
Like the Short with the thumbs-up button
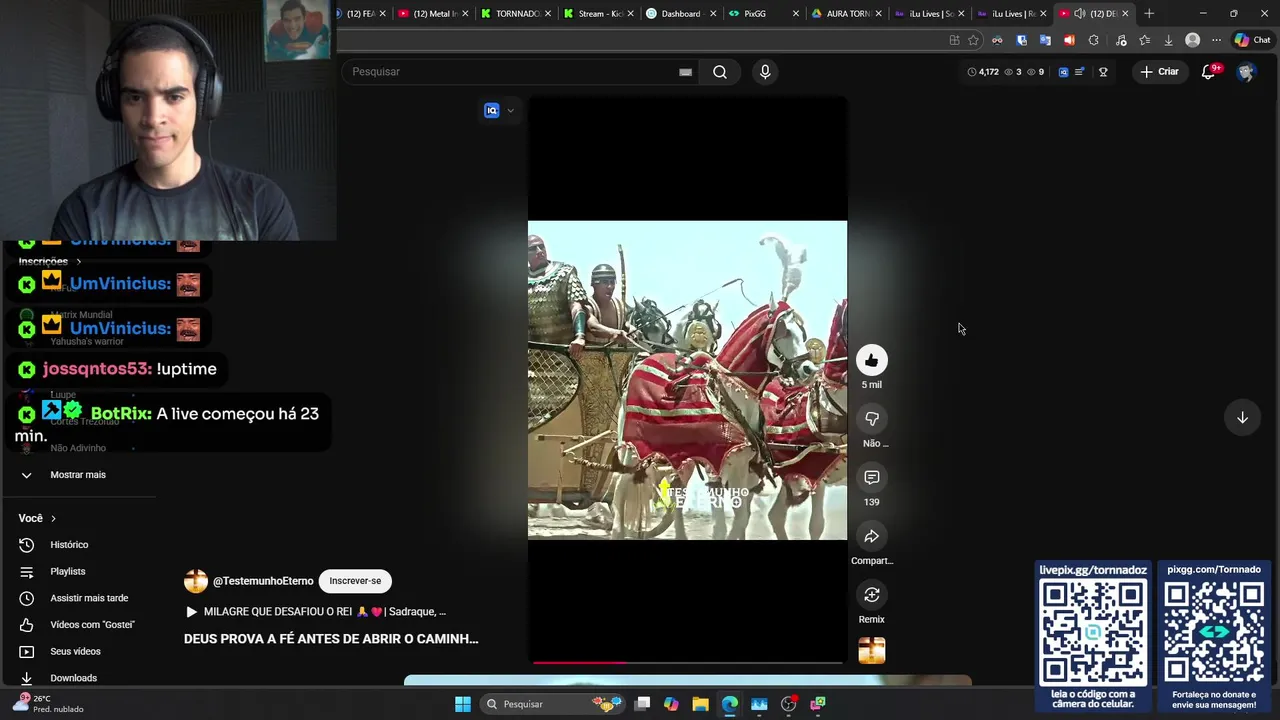[x=872, y=360]
